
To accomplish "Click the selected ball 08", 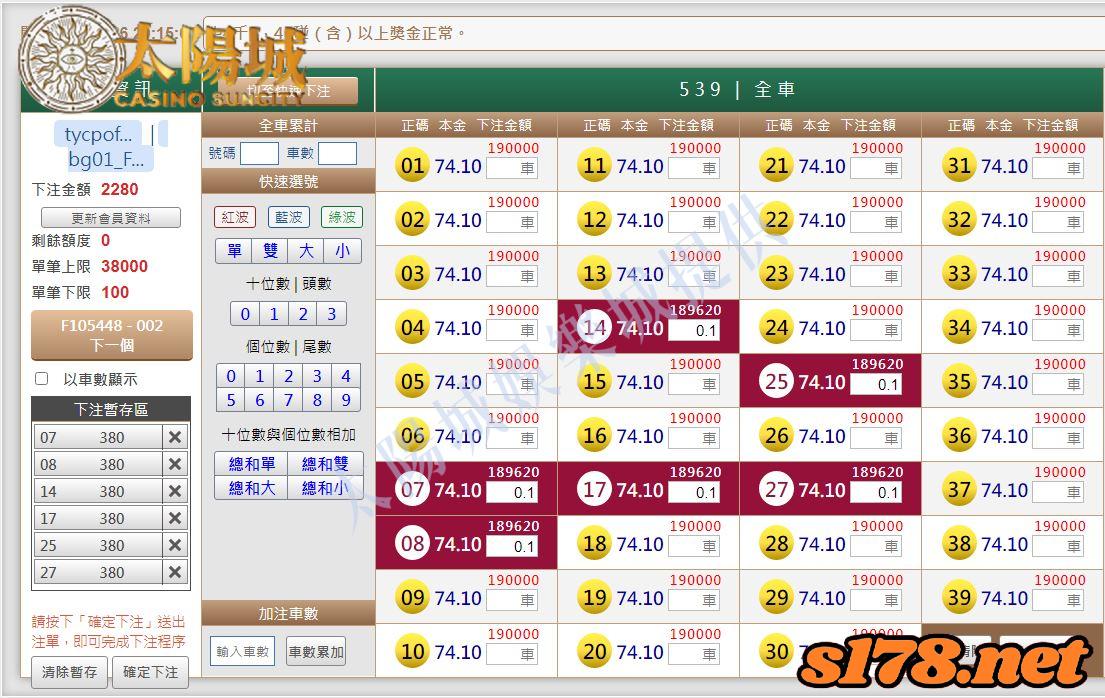I will tap(412, 544).
